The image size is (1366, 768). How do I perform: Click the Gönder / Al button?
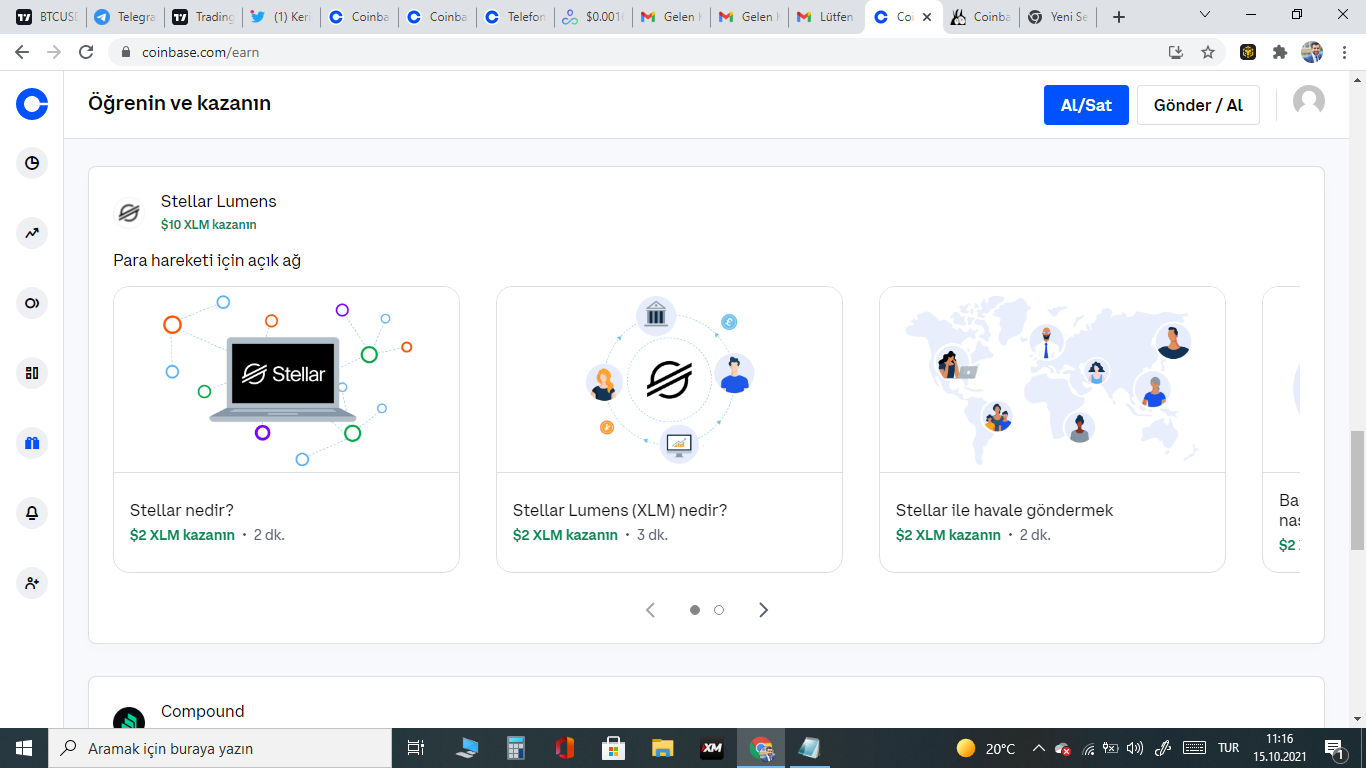point(1198,105)
